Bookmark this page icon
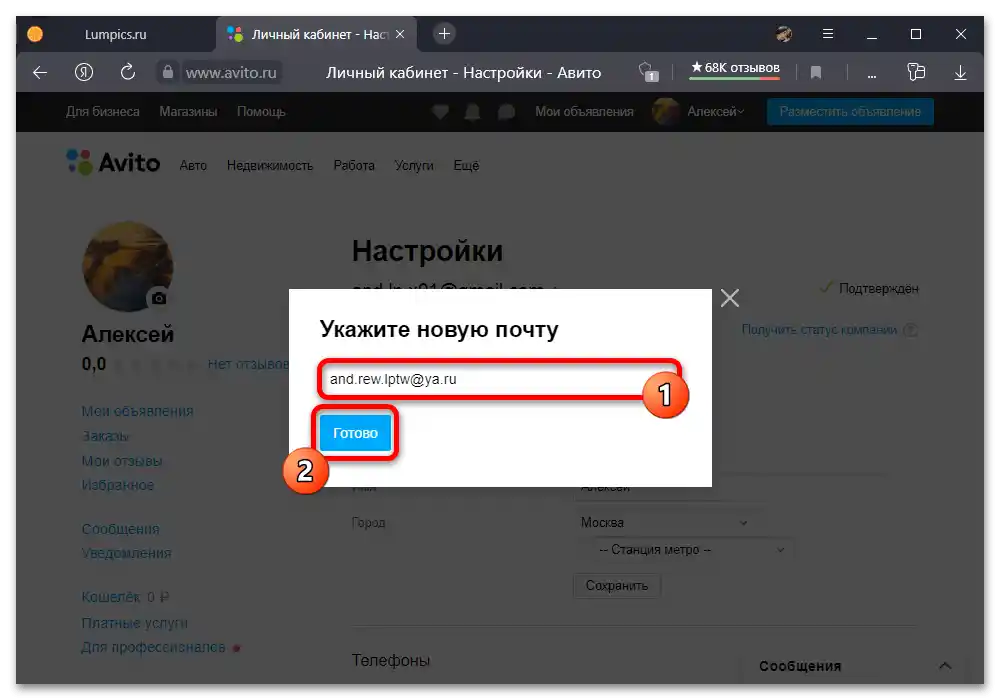Image resolution: width=1000 pixels, height=700 pixels. click(x=816, y=73)
